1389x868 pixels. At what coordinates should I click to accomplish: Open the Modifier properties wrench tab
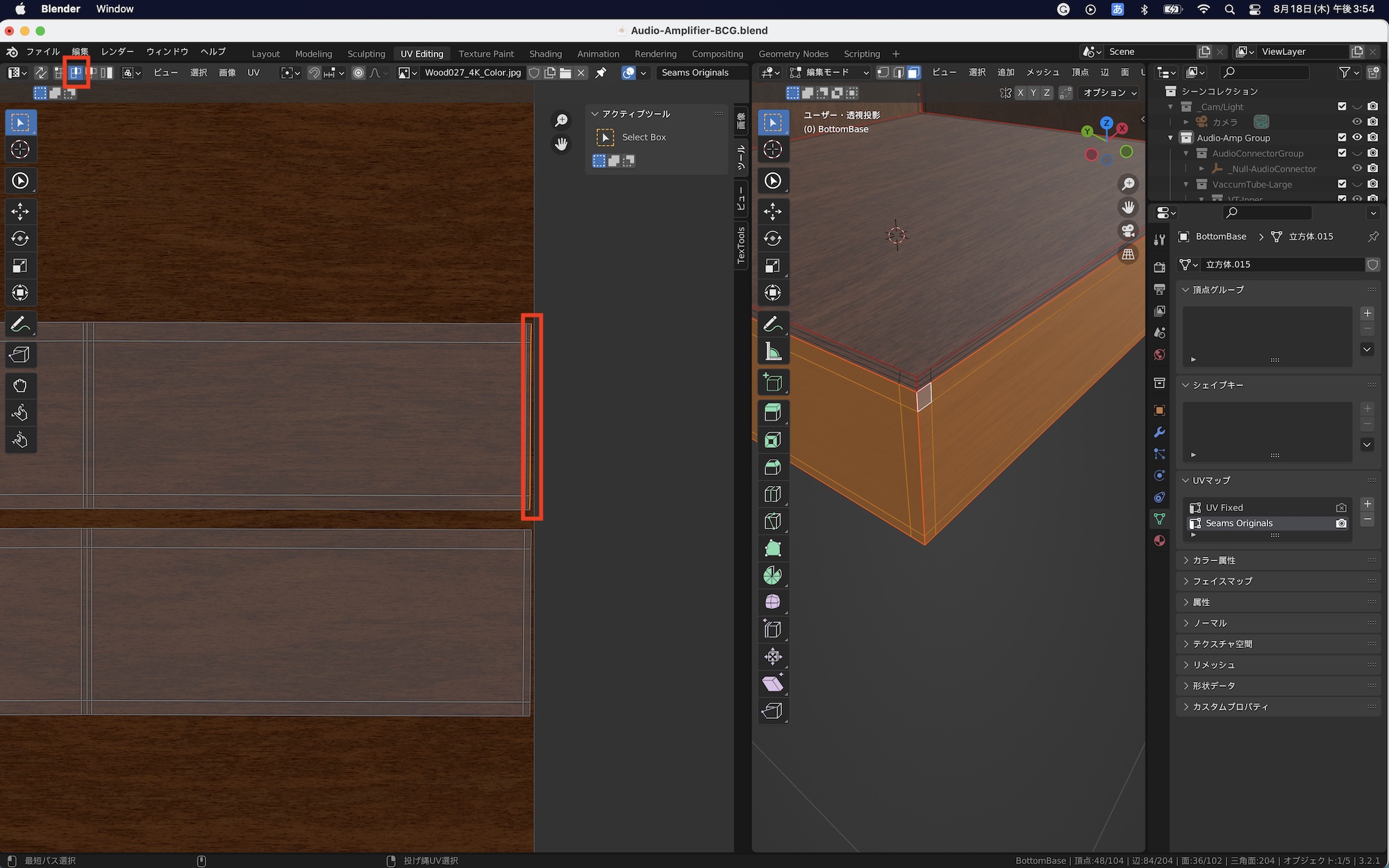click(1159, 432)
